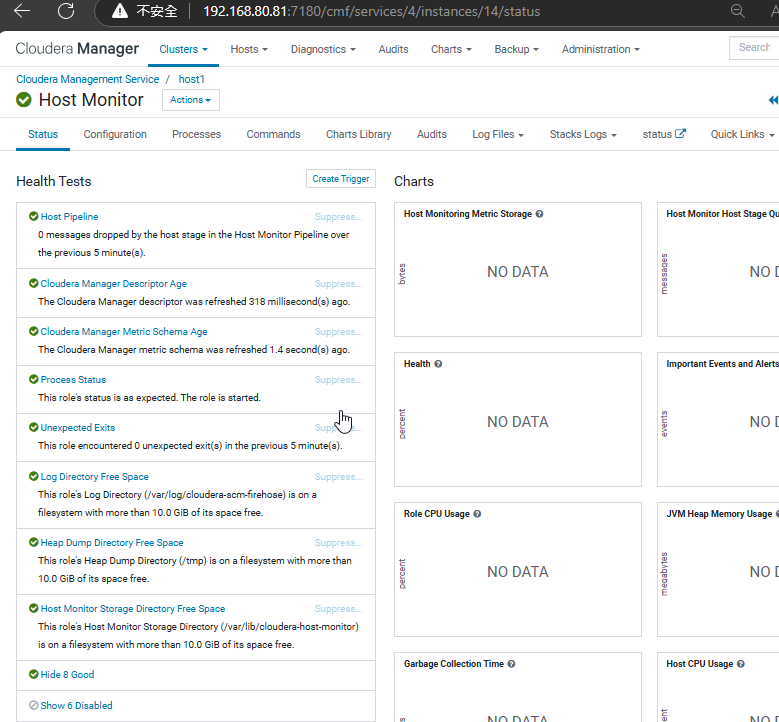Open the Clusters dropdown menu
Screen dimensions: 779x722
click(x=183, y=49)
